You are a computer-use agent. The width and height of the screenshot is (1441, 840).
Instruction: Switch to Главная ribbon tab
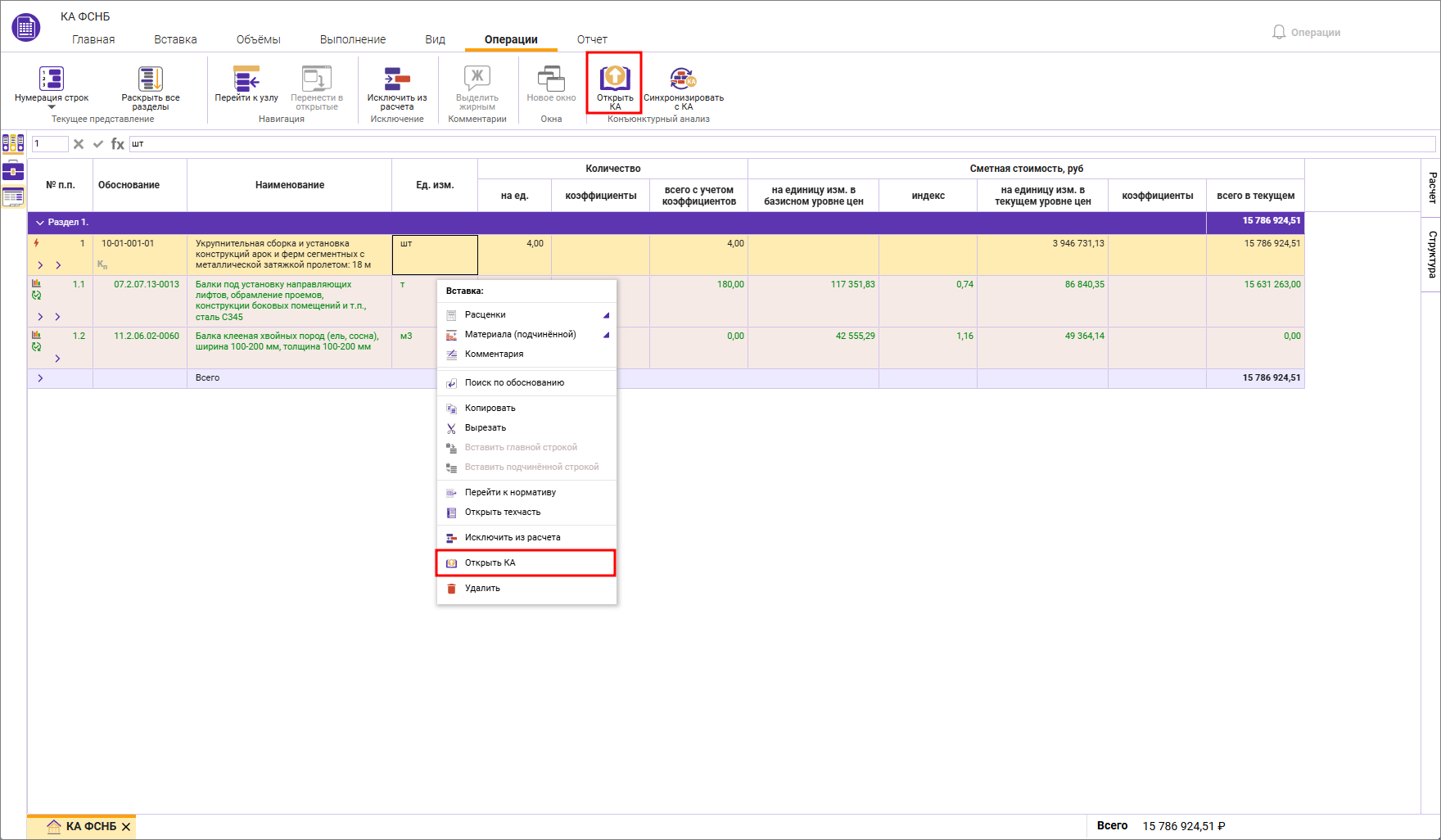(x=93, y=39)
